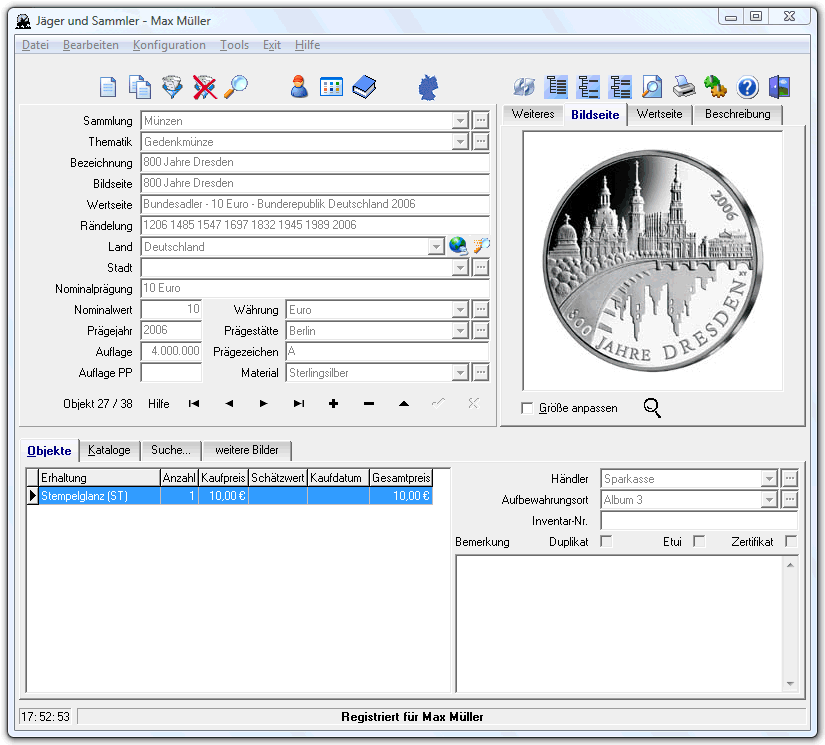Click the ellipsis button next to Händler
This screenshot has width=825, height=745.
789,479
